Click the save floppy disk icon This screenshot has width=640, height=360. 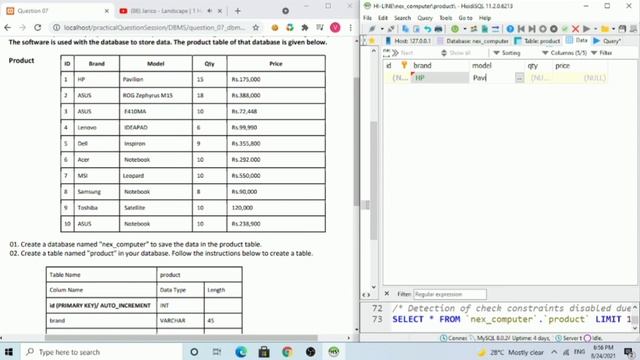click(x=622, y=29)
